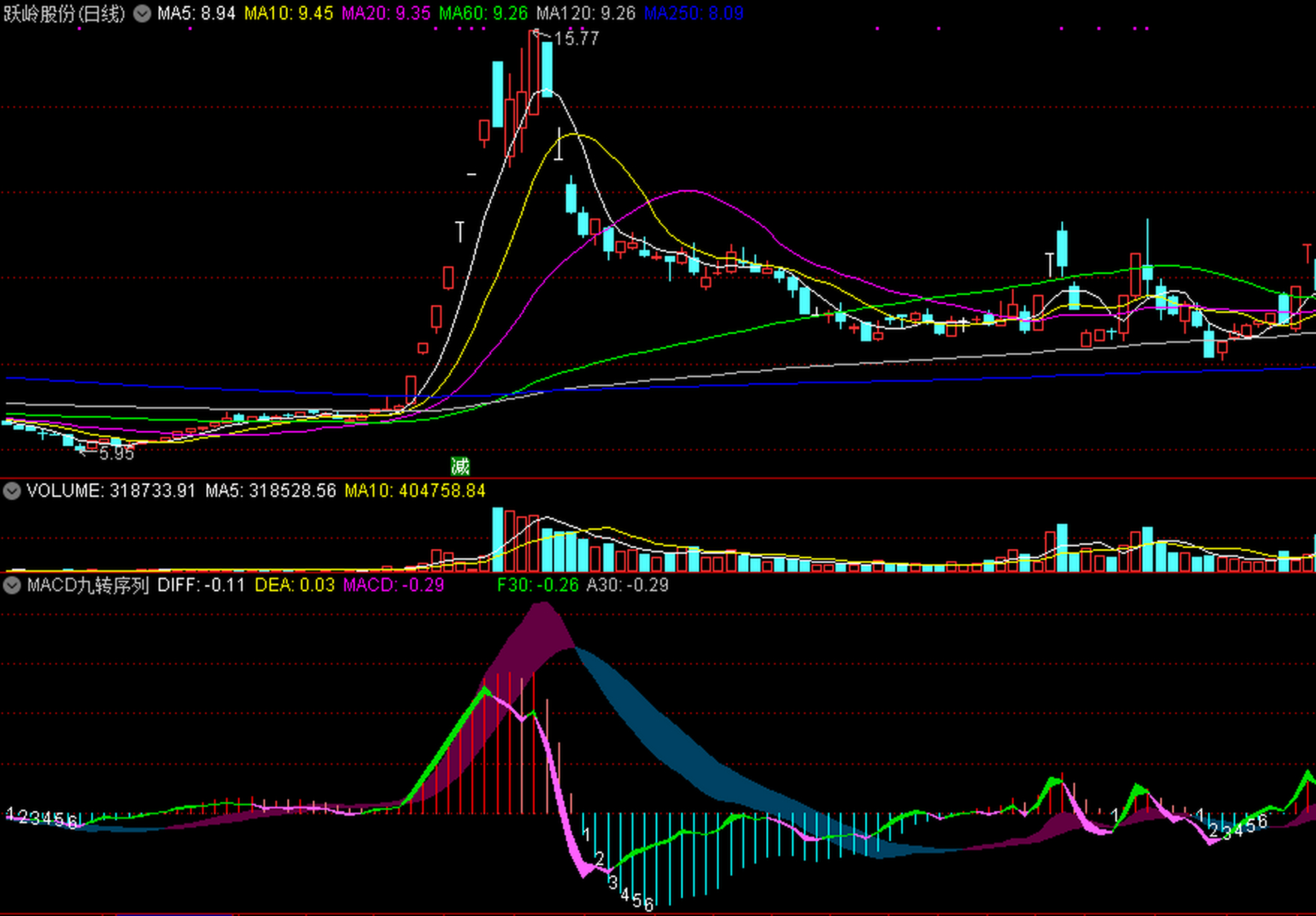This screenshot has height=916, width=1316.
Task: Switch to the MACD九转序列 indicator tab
Action: (x=87, y=585)
